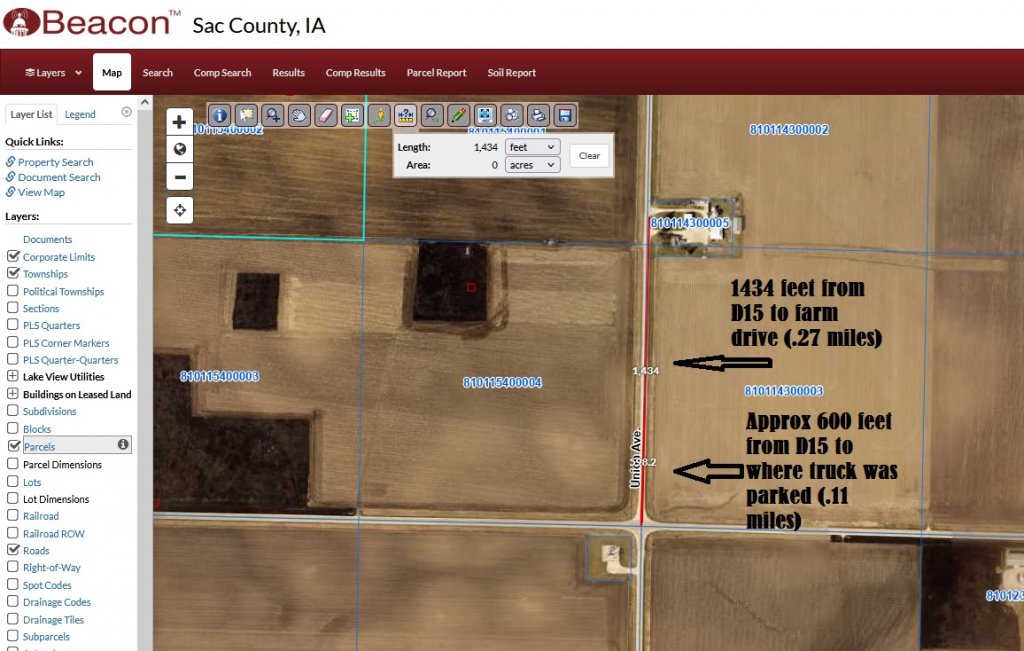Screen dimensions: 1024x651
Task: Select the Identify info tool
Action: click(219, 115)
